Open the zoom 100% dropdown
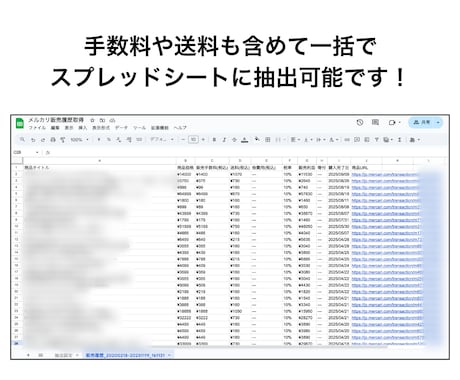The height and width of the screenshot is (380, 460). (x=79, y=140)
